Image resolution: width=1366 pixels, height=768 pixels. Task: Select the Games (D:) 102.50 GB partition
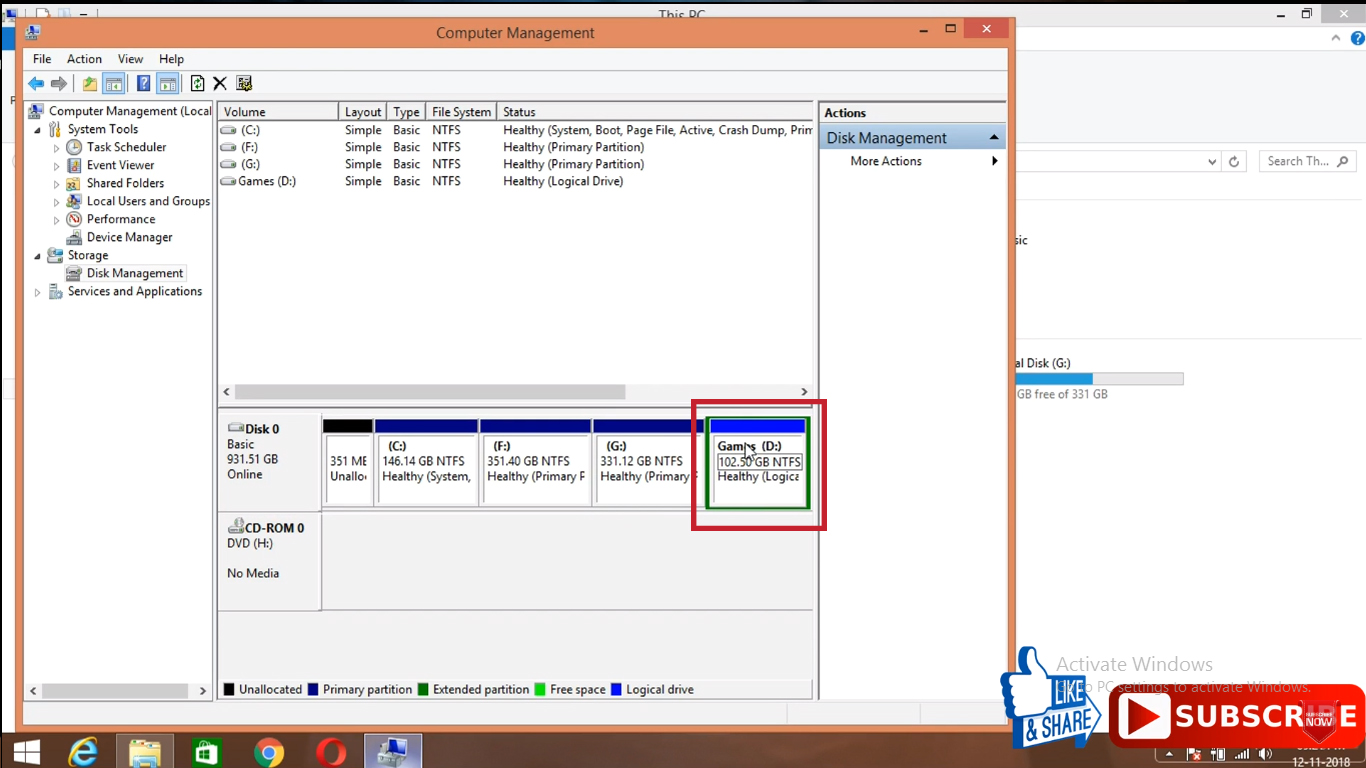coord(758,463)
